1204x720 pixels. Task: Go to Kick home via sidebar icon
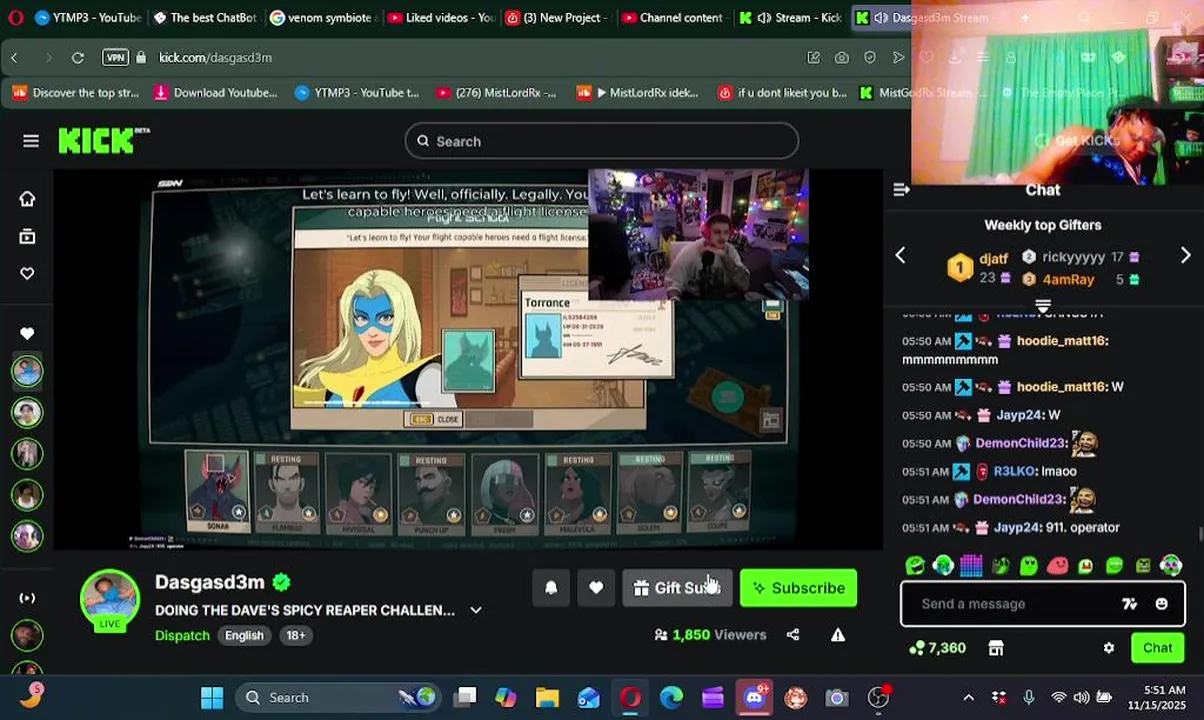coord(27,199)
